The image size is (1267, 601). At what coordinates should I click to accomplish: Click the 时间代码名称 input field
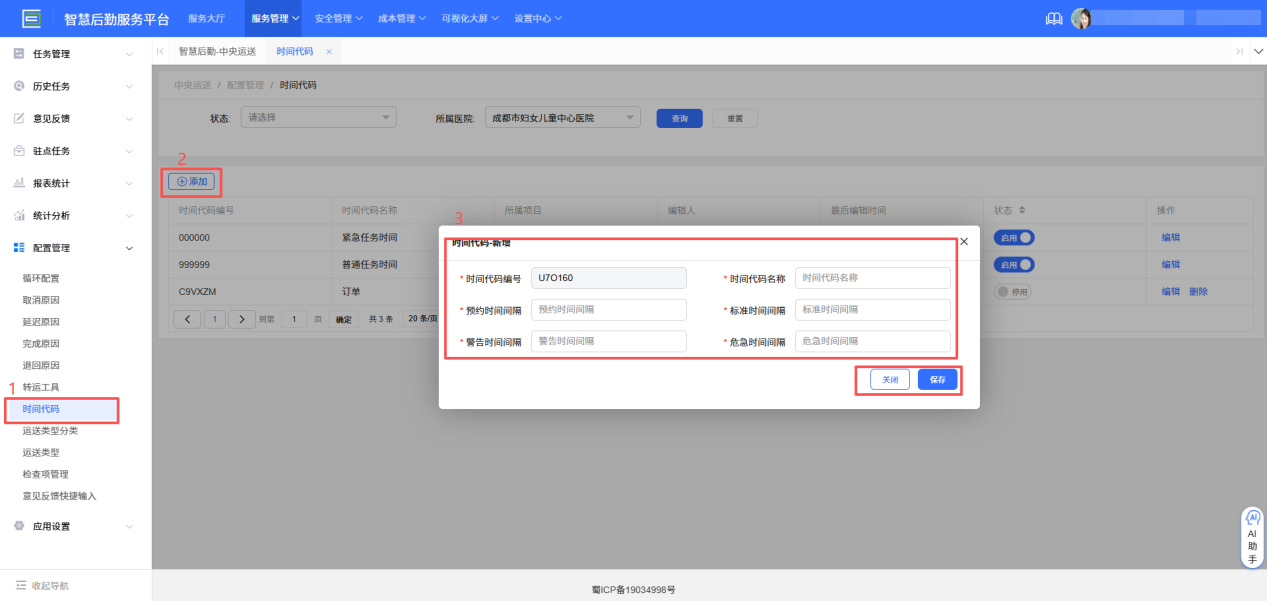[872, 277]
